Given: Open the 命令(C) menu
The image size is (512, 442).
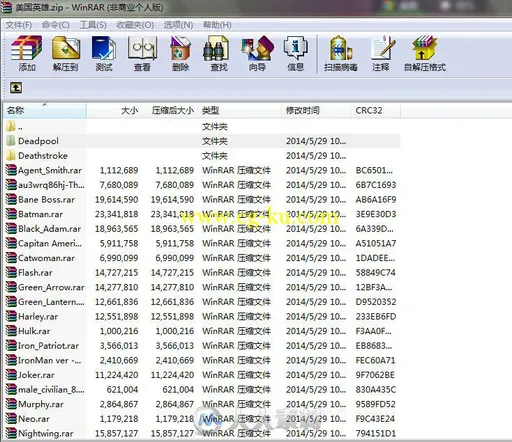Looking at the screenshot, I should [56, 25].
